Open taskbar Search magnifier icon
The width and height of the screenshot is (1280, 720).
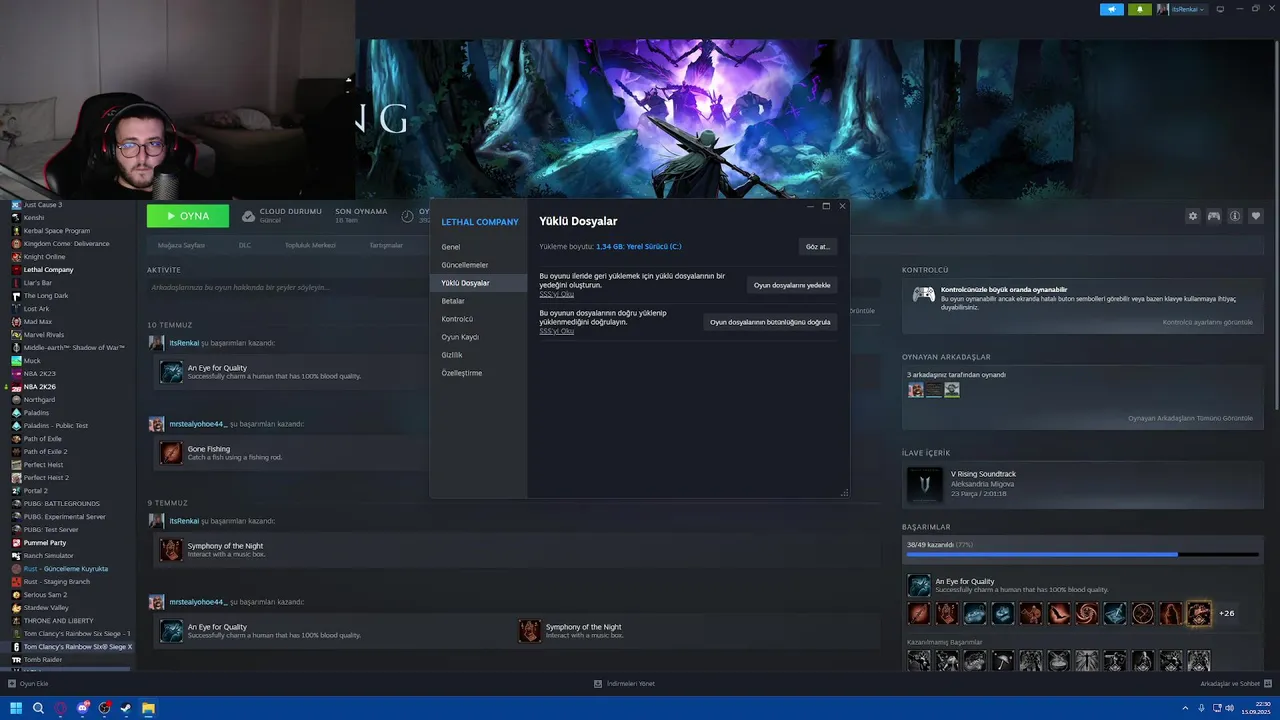[38, 708]
